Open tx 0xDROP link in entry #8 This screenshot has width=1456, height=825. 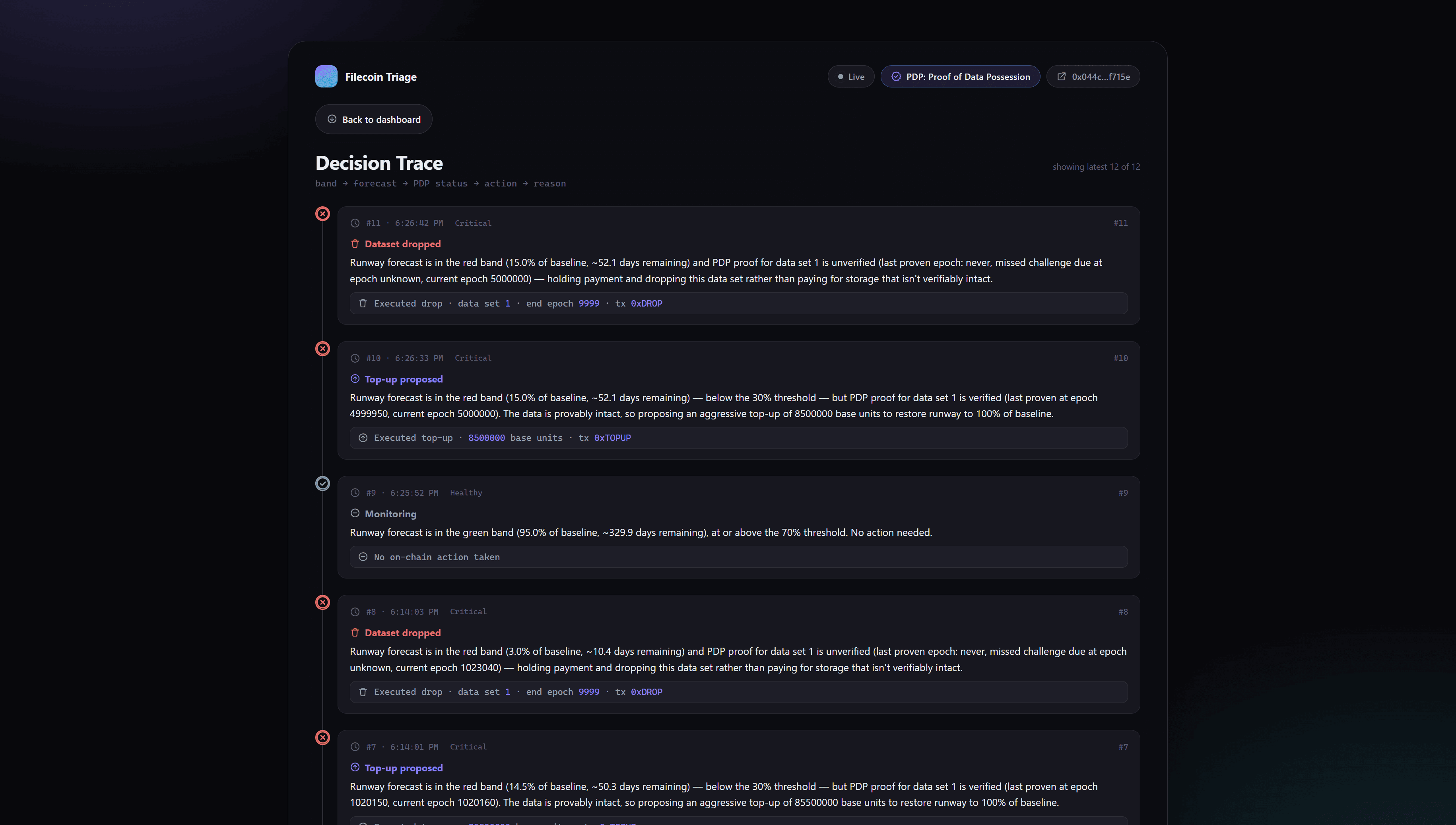tap(646, 692)
